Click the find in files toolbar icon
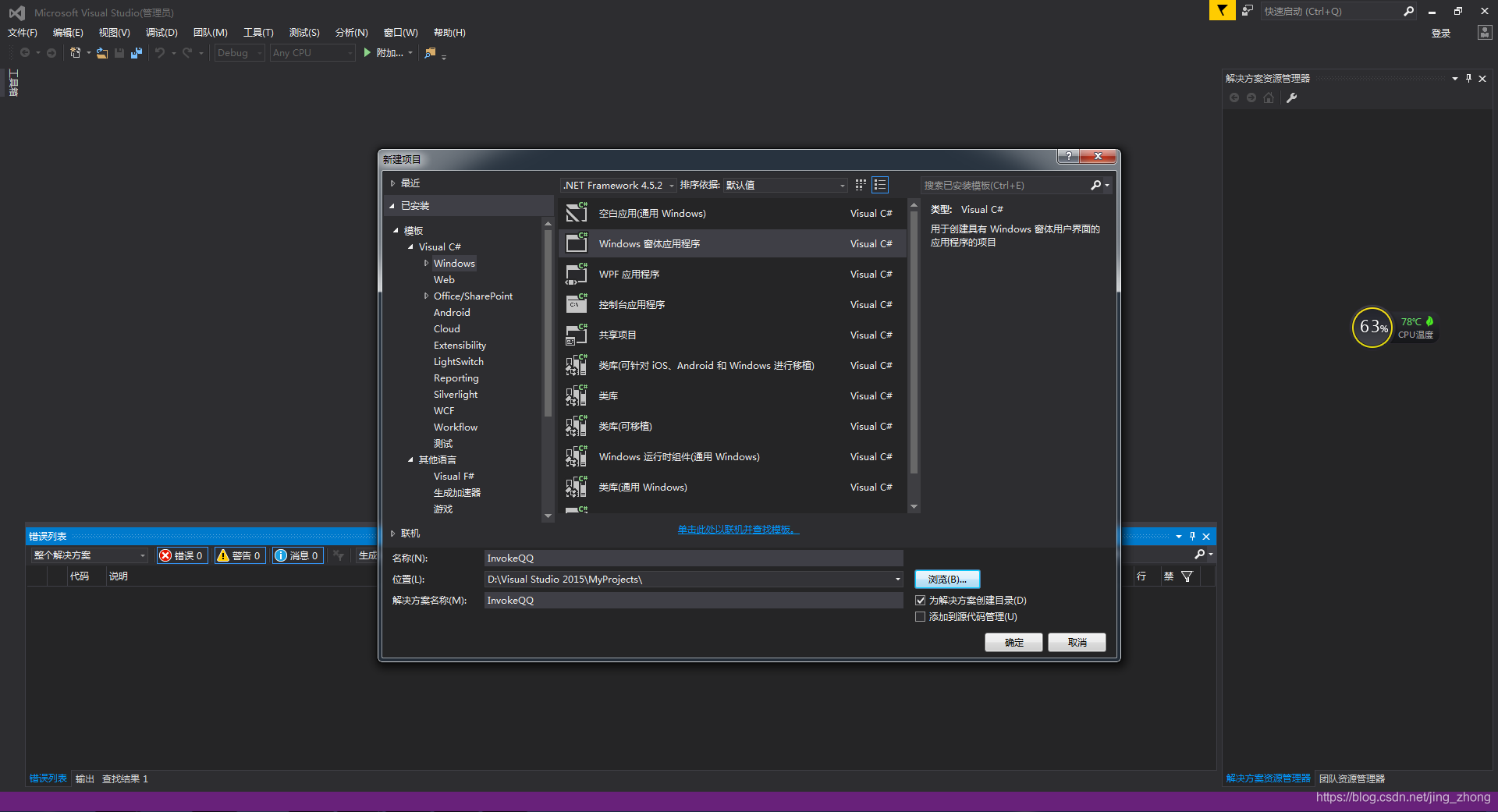The height and width of the screenshot is (812, 1498). pos(430,53)
